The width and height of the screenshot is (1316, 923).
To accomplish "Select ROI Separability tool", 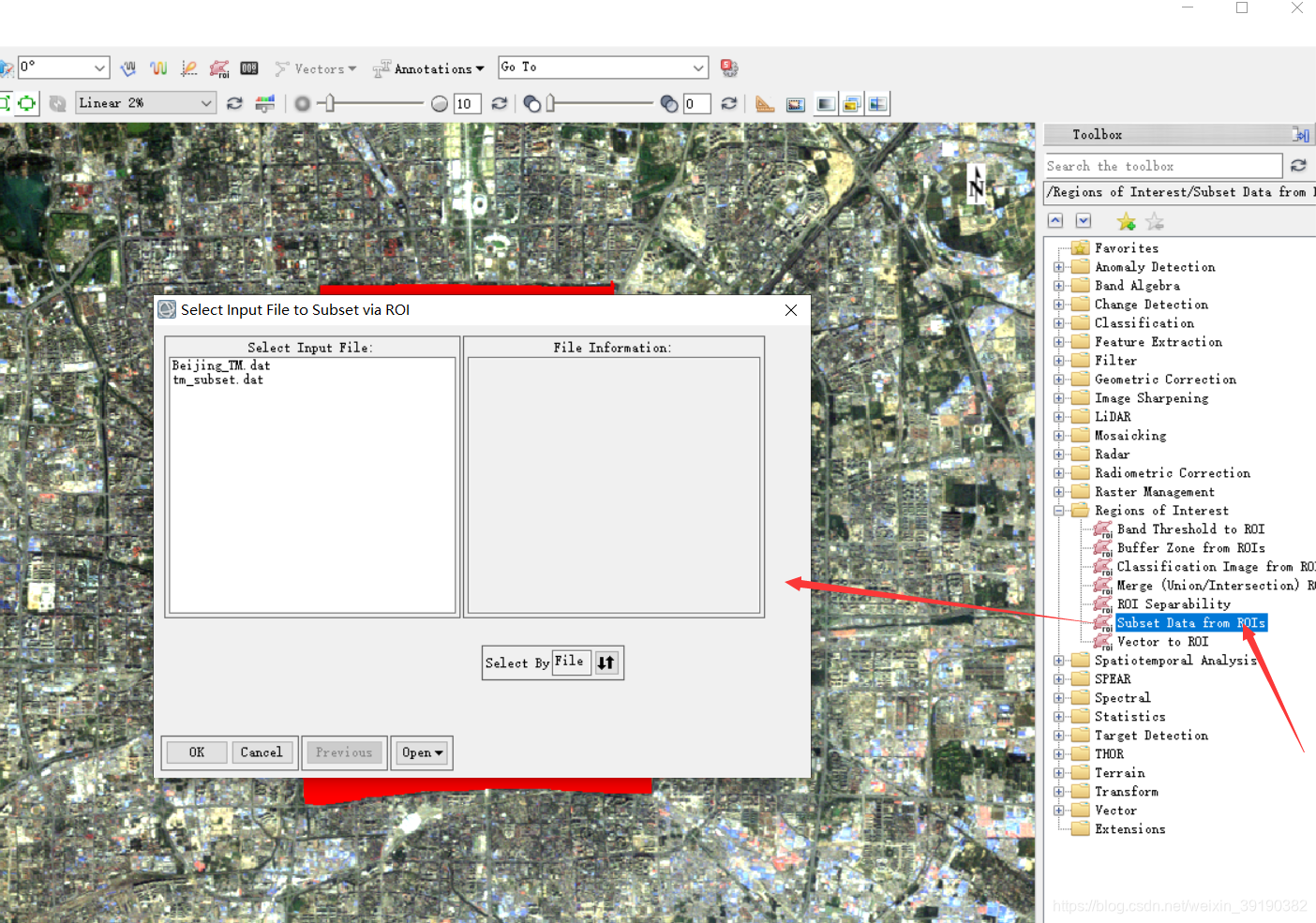I will (x=1174, y=604).
